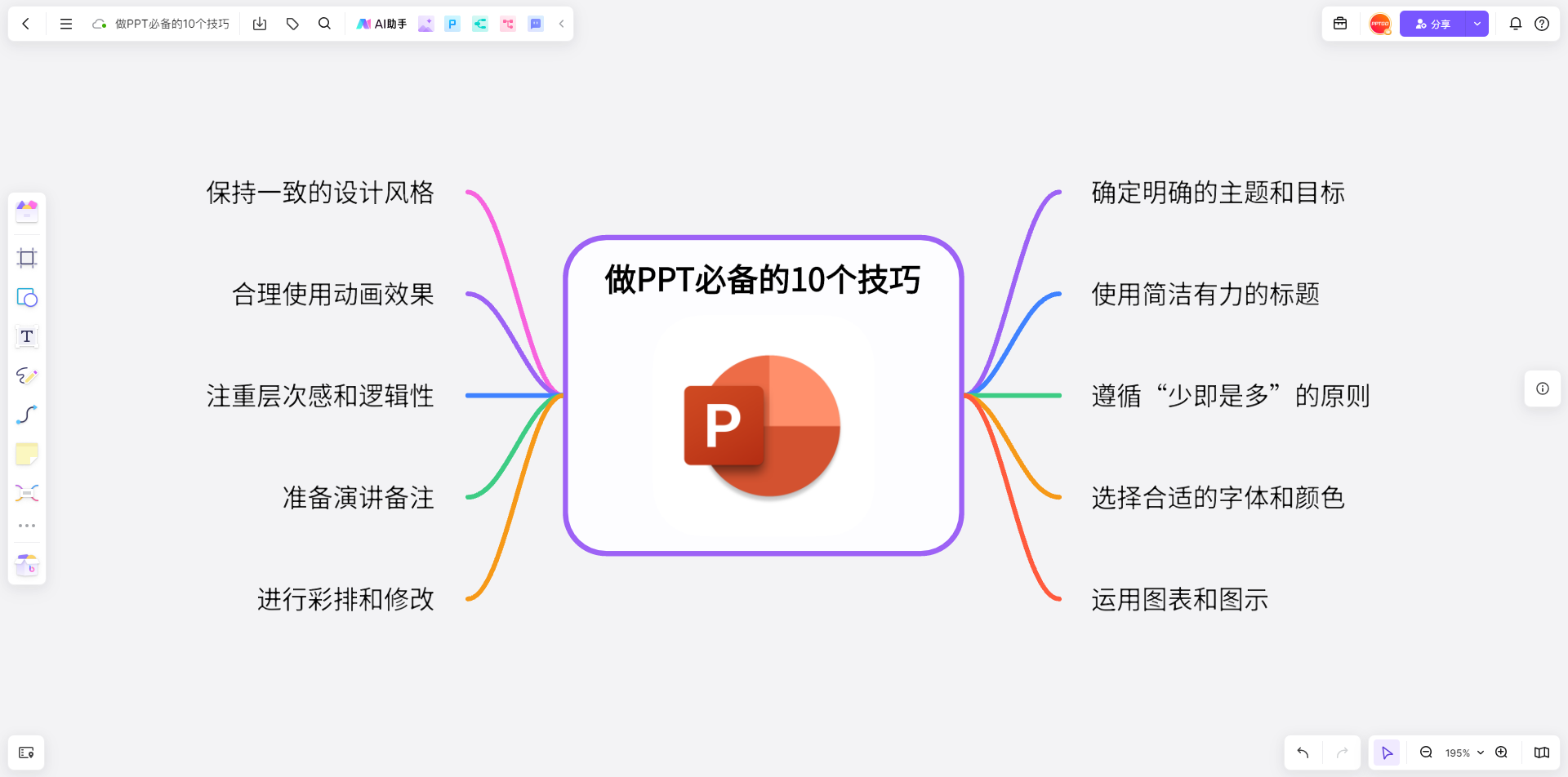The width and height of the screenshot is (1568, 777).
Task: Select the cursor pointer tool
Action: 1387,753
